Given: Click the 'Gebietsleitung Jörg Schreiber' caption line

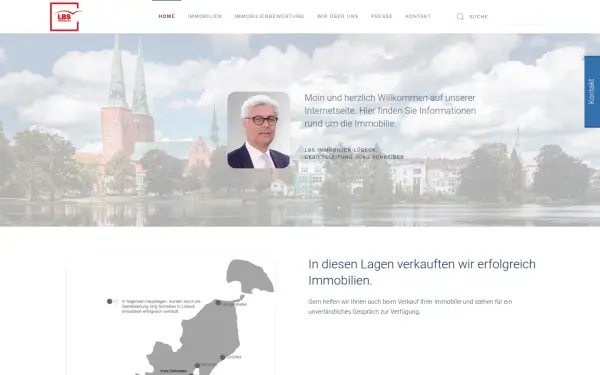Looking at the screenshot, I should (354, 157).
